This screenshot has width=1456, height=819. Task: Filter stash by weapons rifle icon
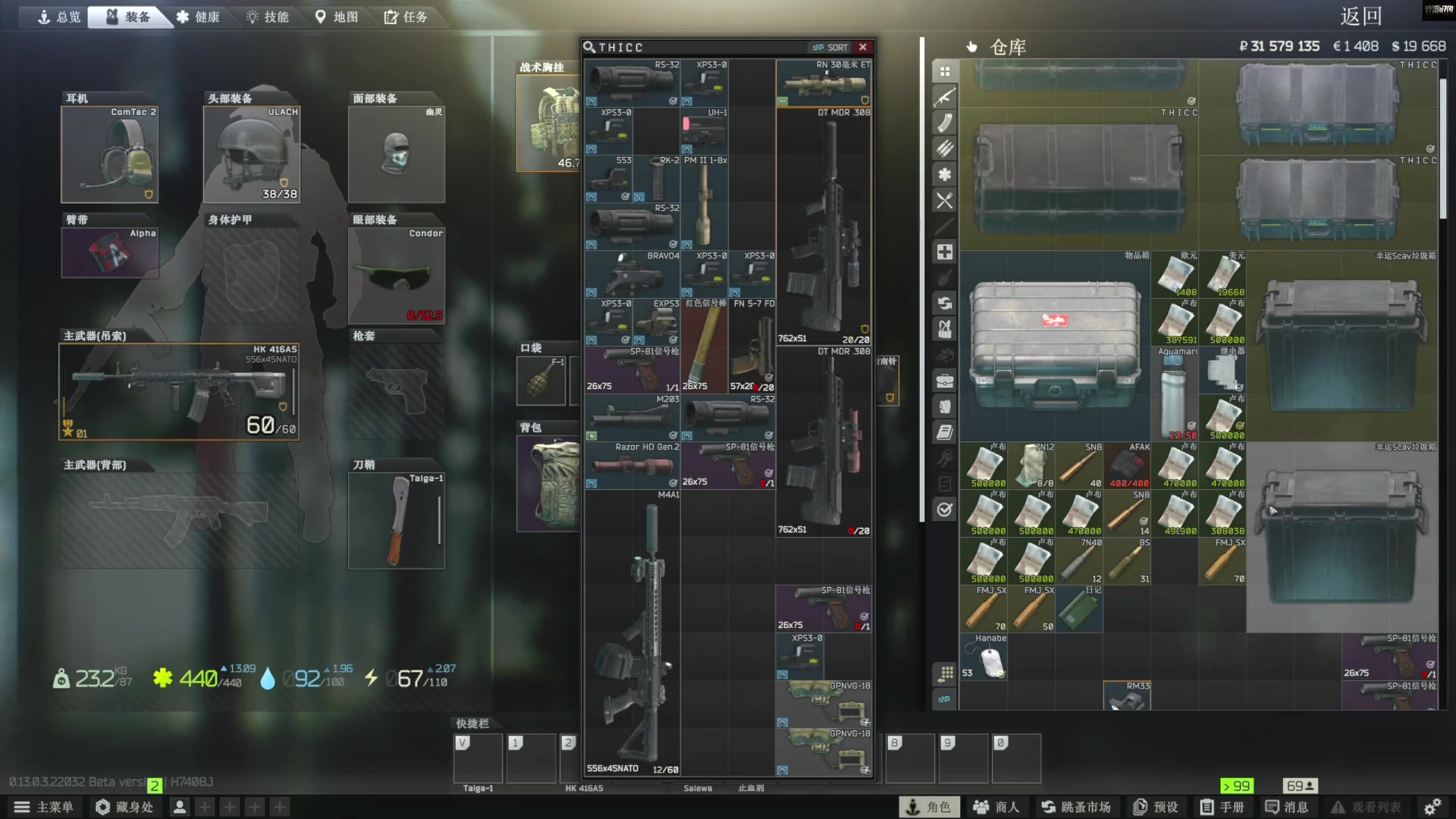tap(945, 97)
